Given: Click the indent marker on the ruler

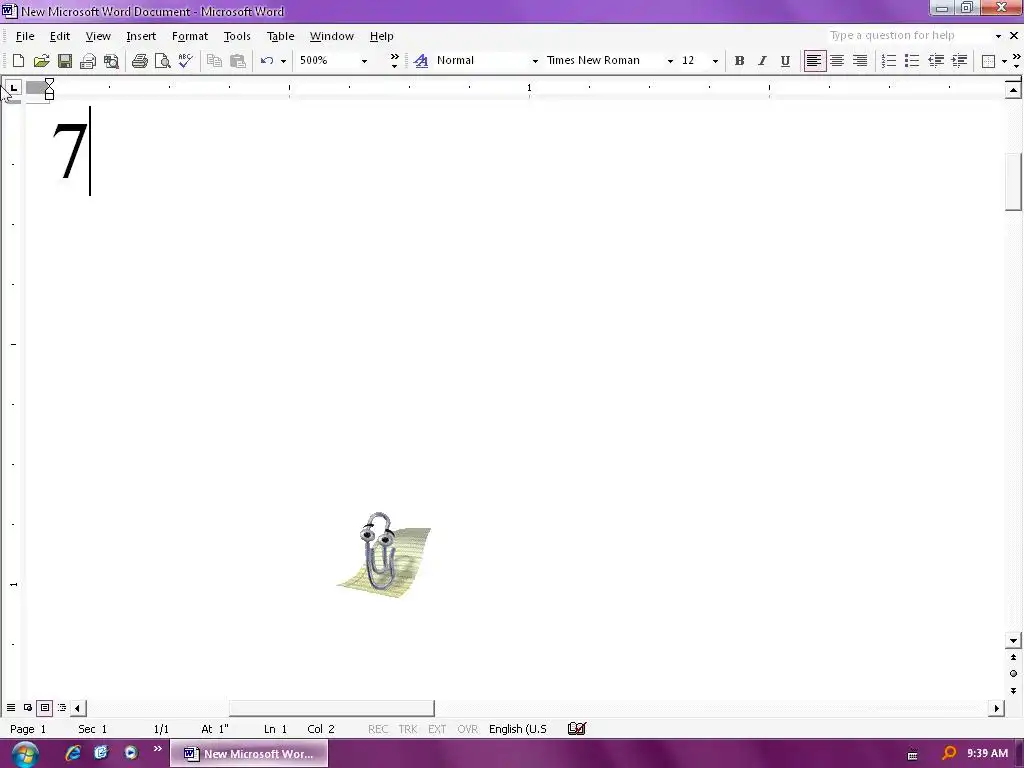Looking at the screenshot, I should [49, 89].
